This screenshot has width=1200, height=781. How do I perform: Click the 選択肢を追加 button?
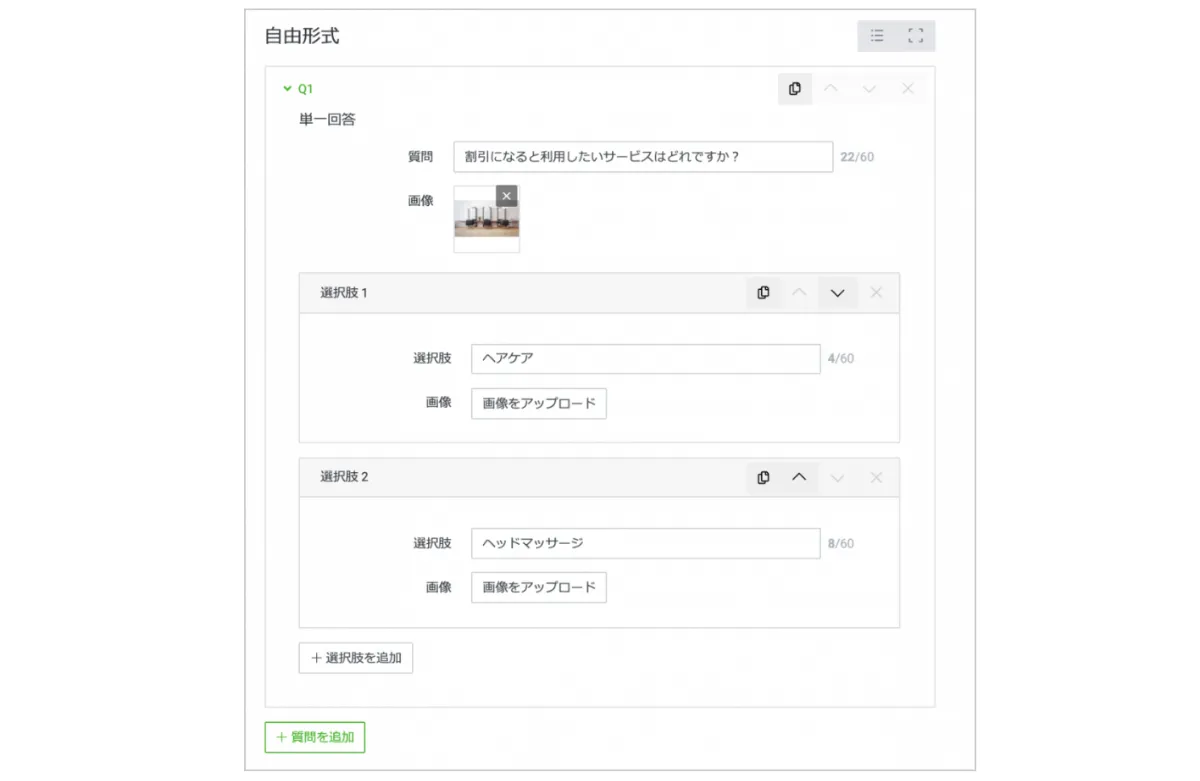pos(356,658)
